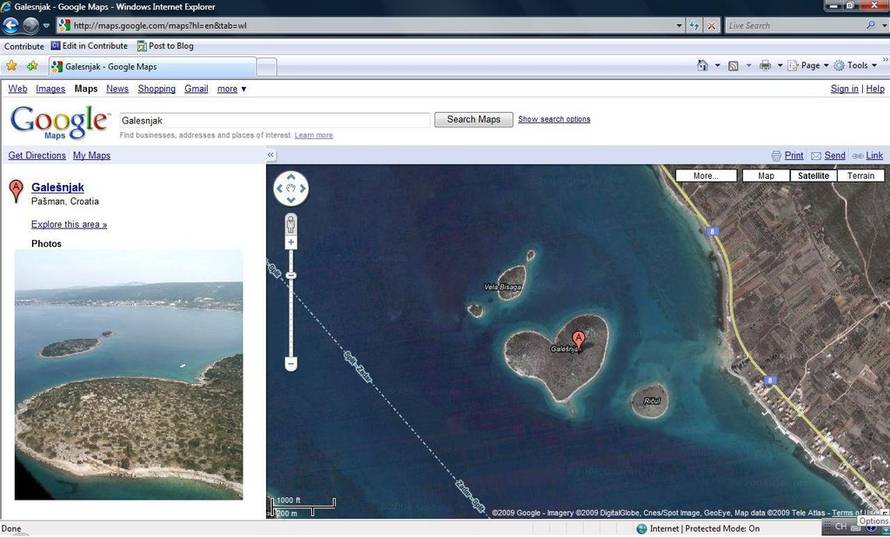890x537 pixels.
Task: Open the Home dropdown arrow
Action: tap(717, 66)
